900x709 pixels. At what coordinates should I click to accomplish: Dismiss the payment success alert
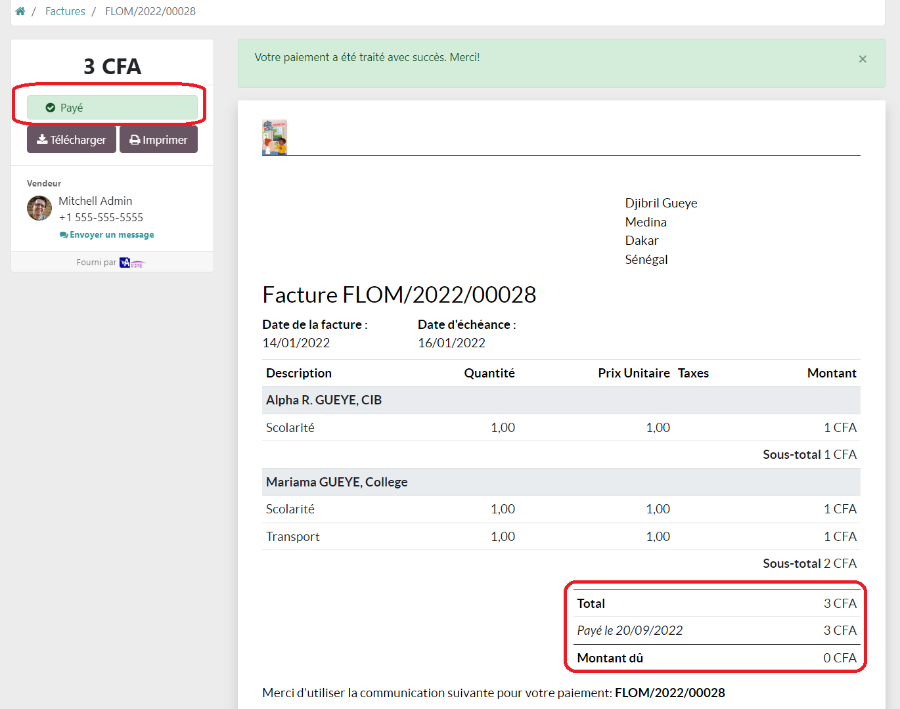point(862,59)
